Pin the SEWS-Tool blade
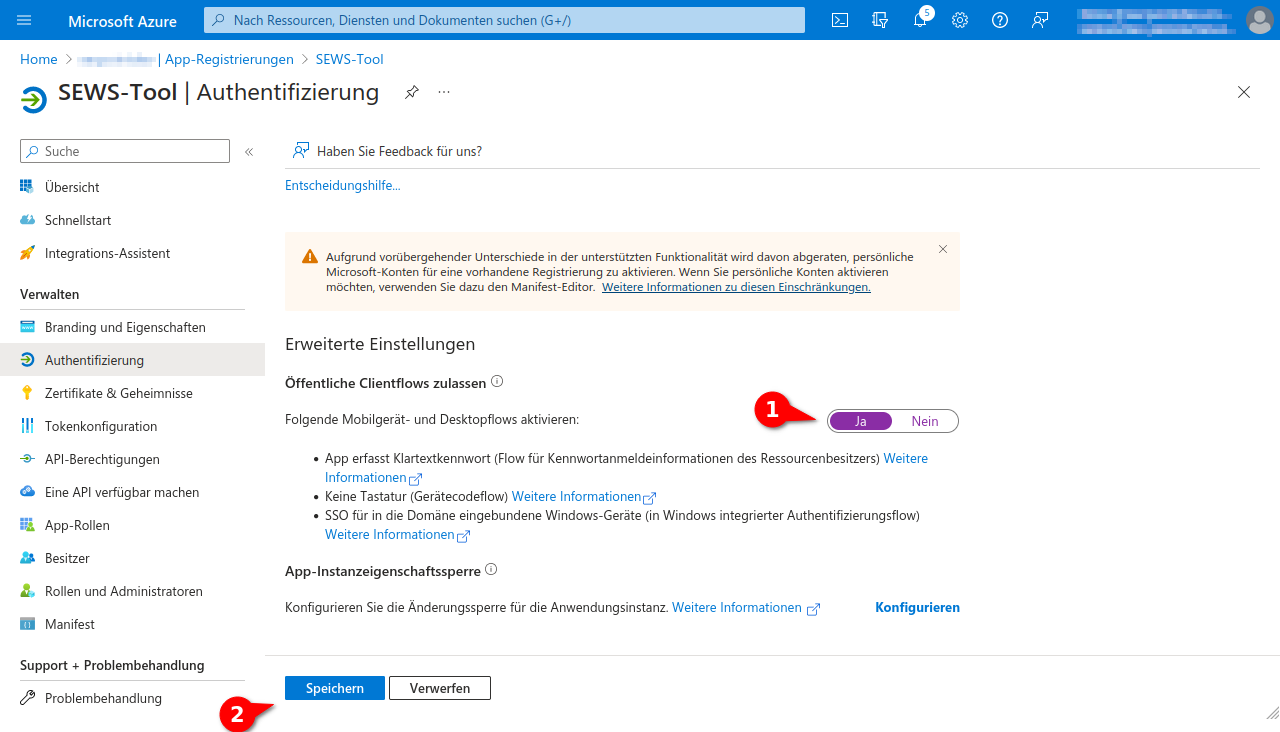 [411, 92]
